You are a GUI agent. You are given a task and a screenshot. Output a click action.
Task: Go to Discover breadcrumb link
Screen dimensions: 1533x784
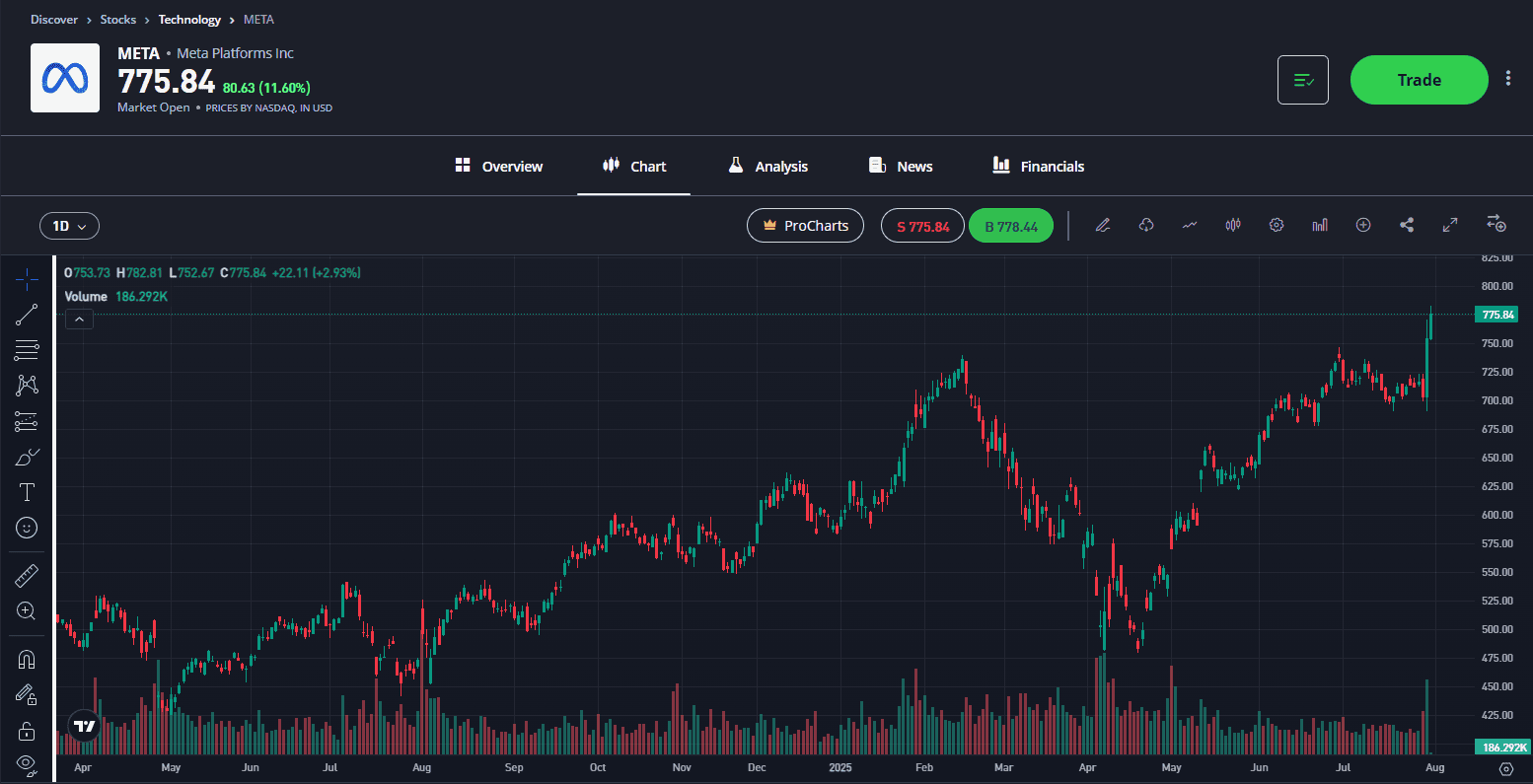[54, 20]
